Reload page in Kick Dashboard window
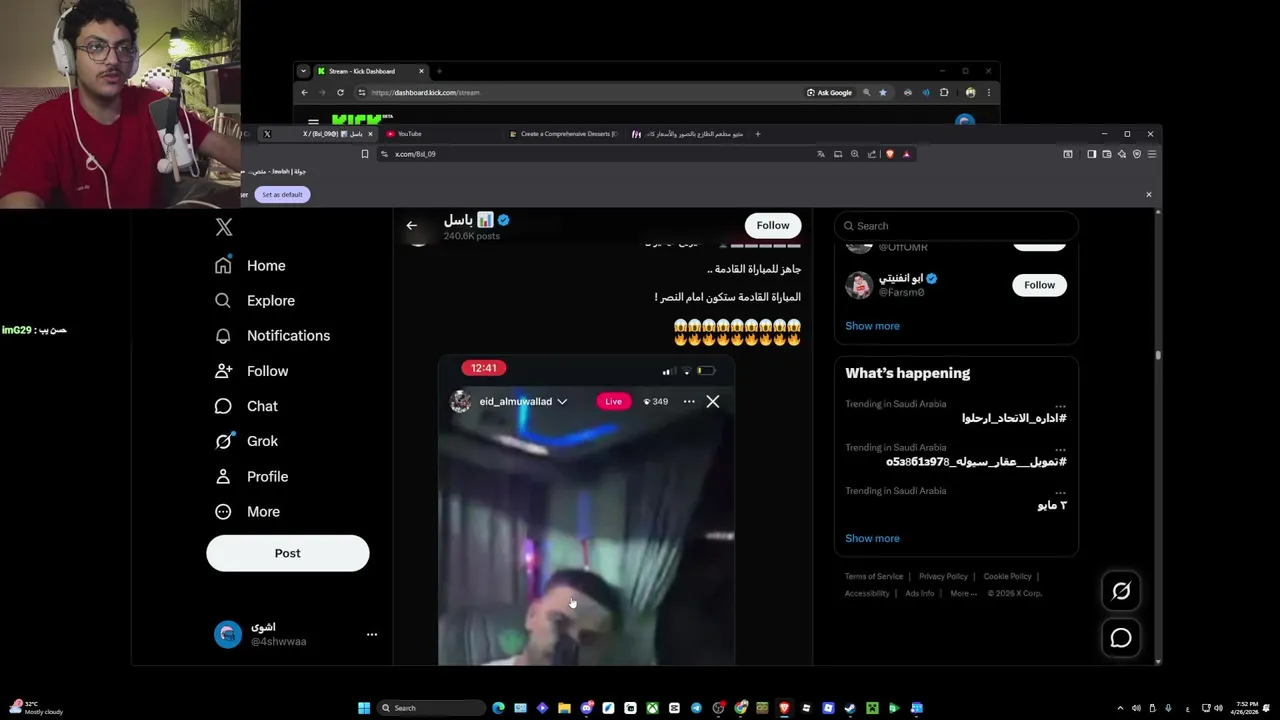 coord(340,92)
